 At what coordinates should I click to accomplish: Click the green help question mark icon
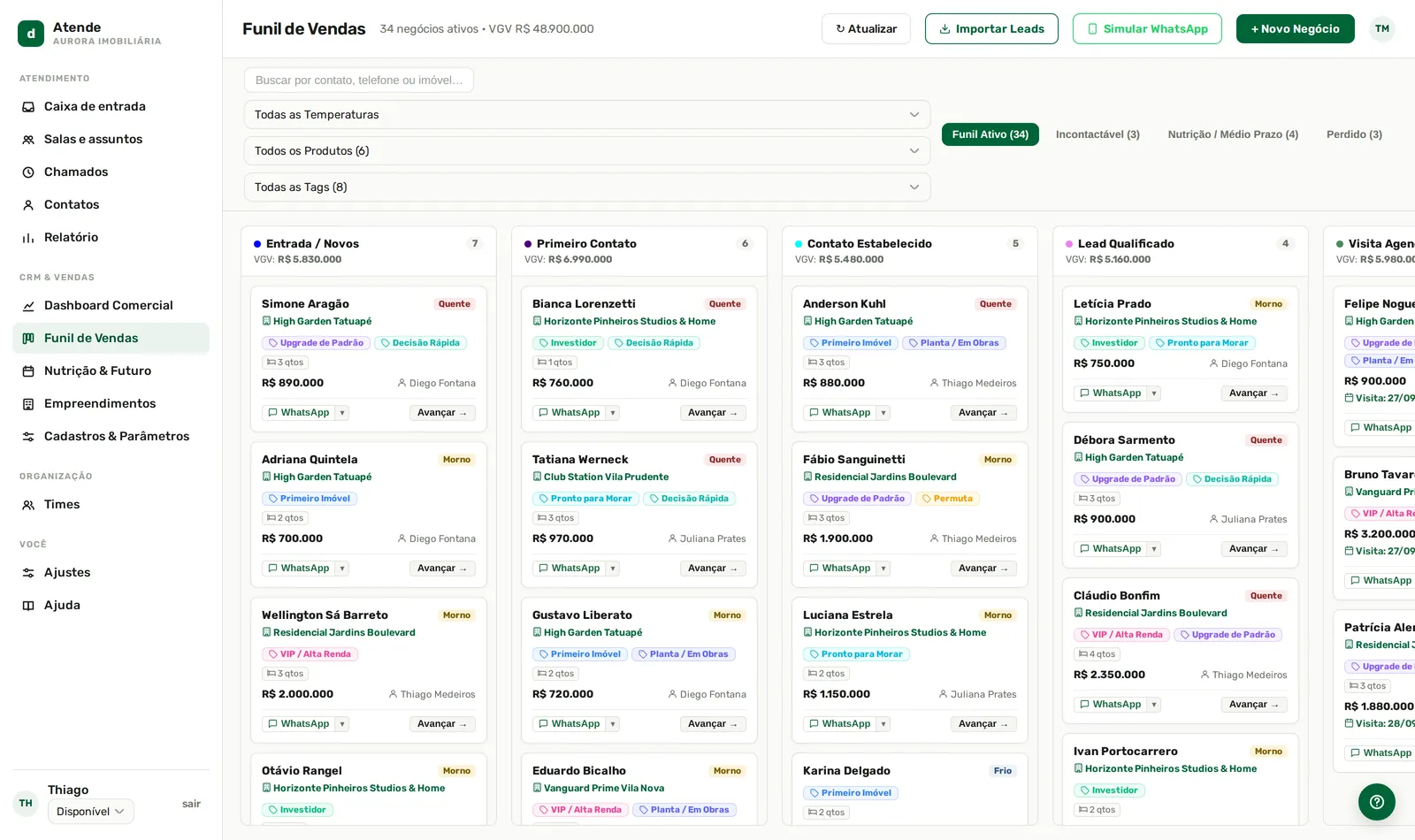click(x=1377, y=802)
